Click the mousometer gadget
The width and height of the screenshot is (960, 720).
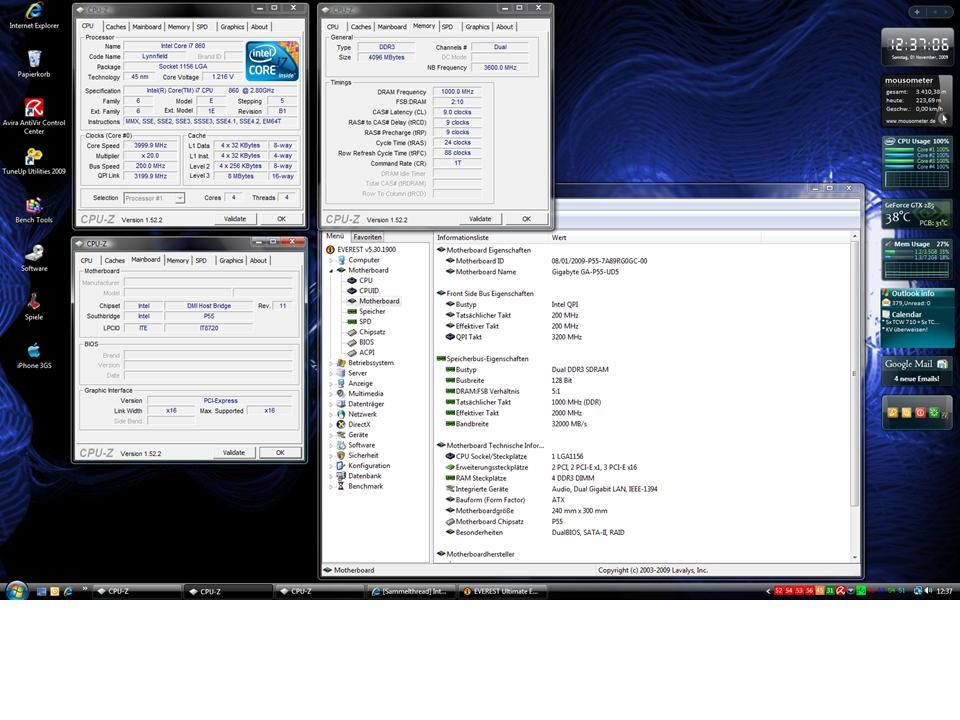pos(917,100)
